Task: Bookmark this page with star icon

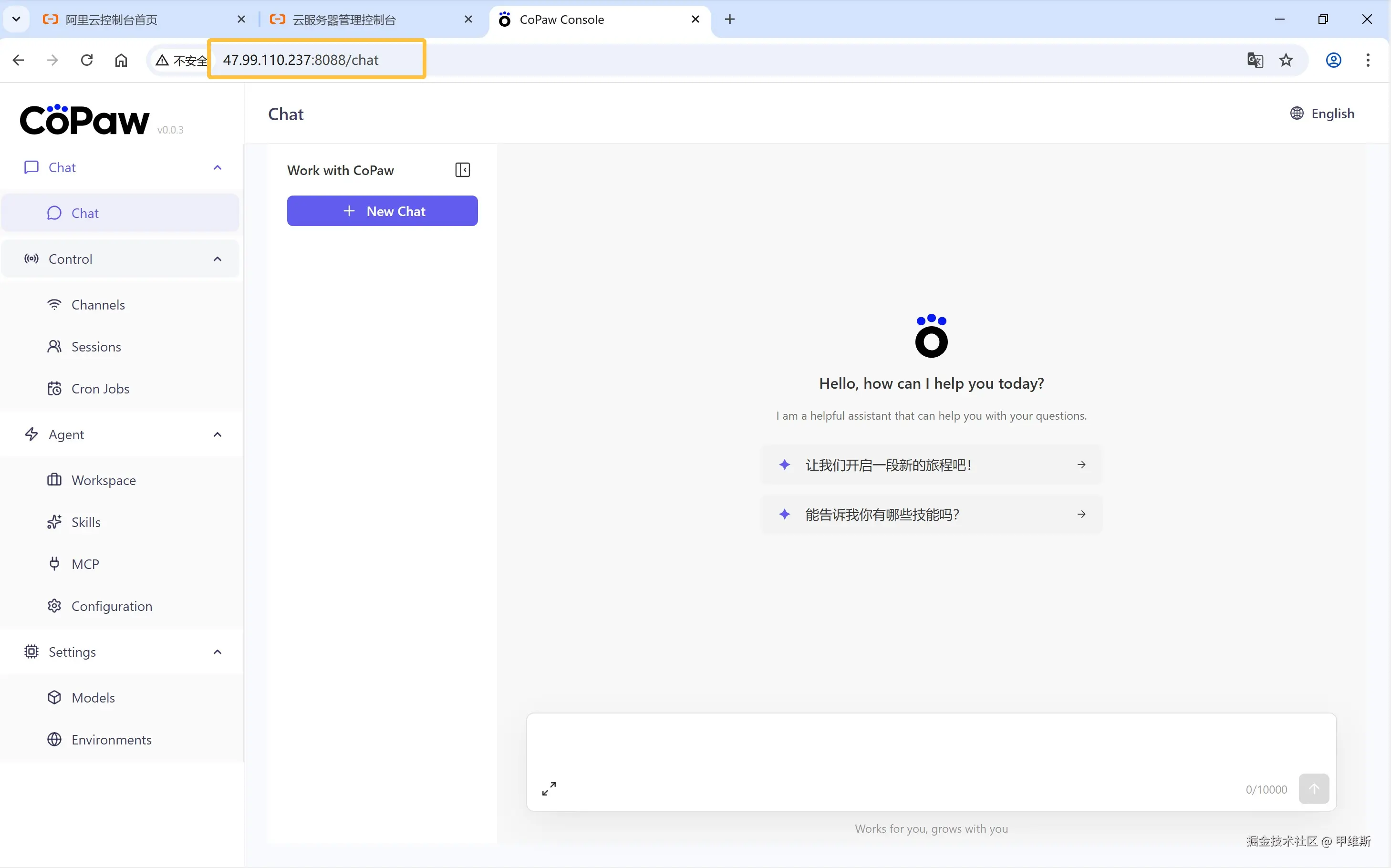Action: [x=1286, y=60]
